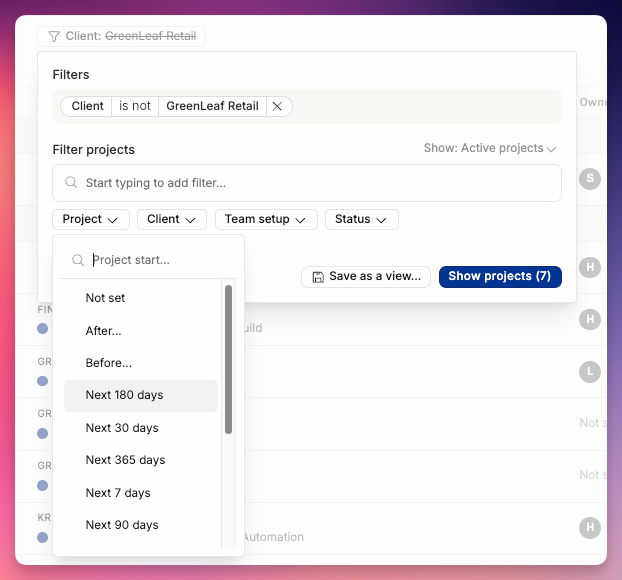Click the Project start search field

pos(148,260)
